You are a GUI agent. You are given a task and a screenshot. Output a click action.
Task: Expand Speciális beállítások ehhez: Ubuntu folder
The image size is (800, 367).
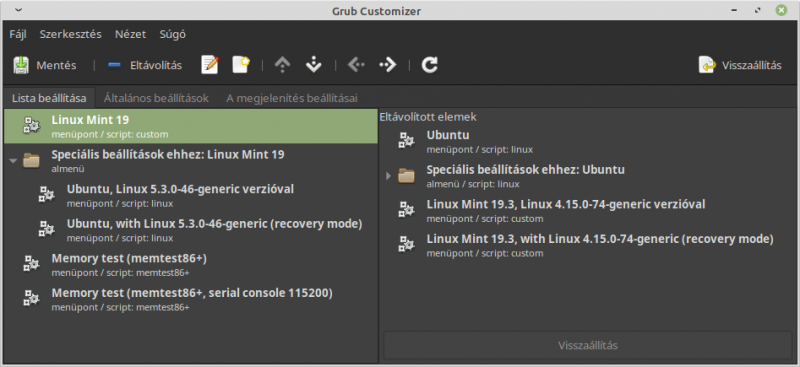388,176
